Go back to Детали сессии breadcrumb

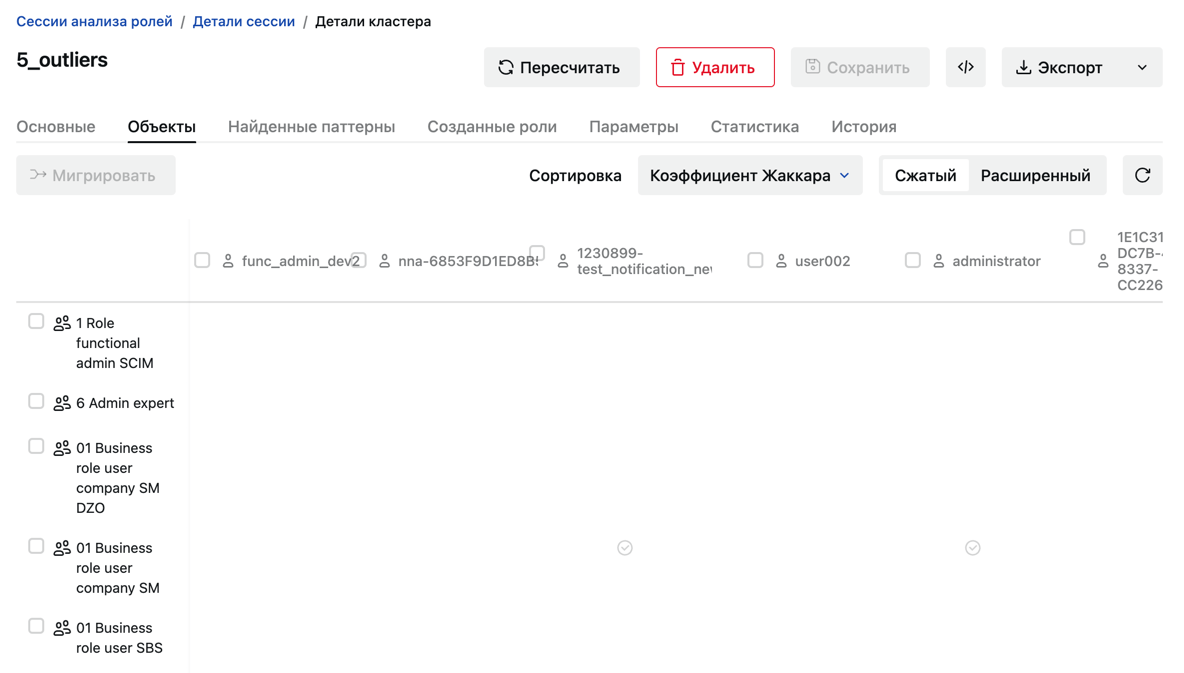click(x=244, y=21)
